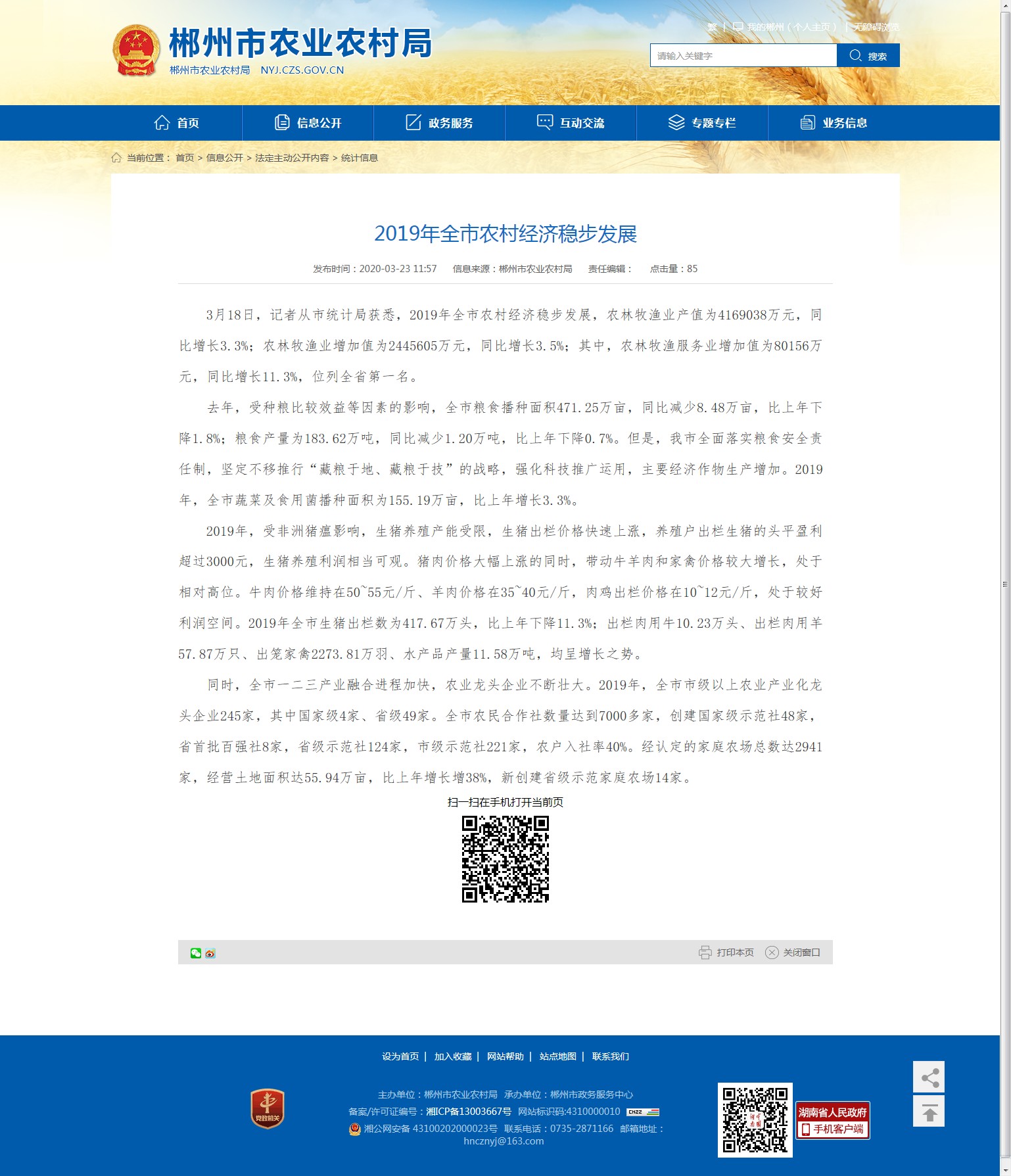Click the back-to-top arrow button
1011x1176 pixels.
pos(929,1111)
